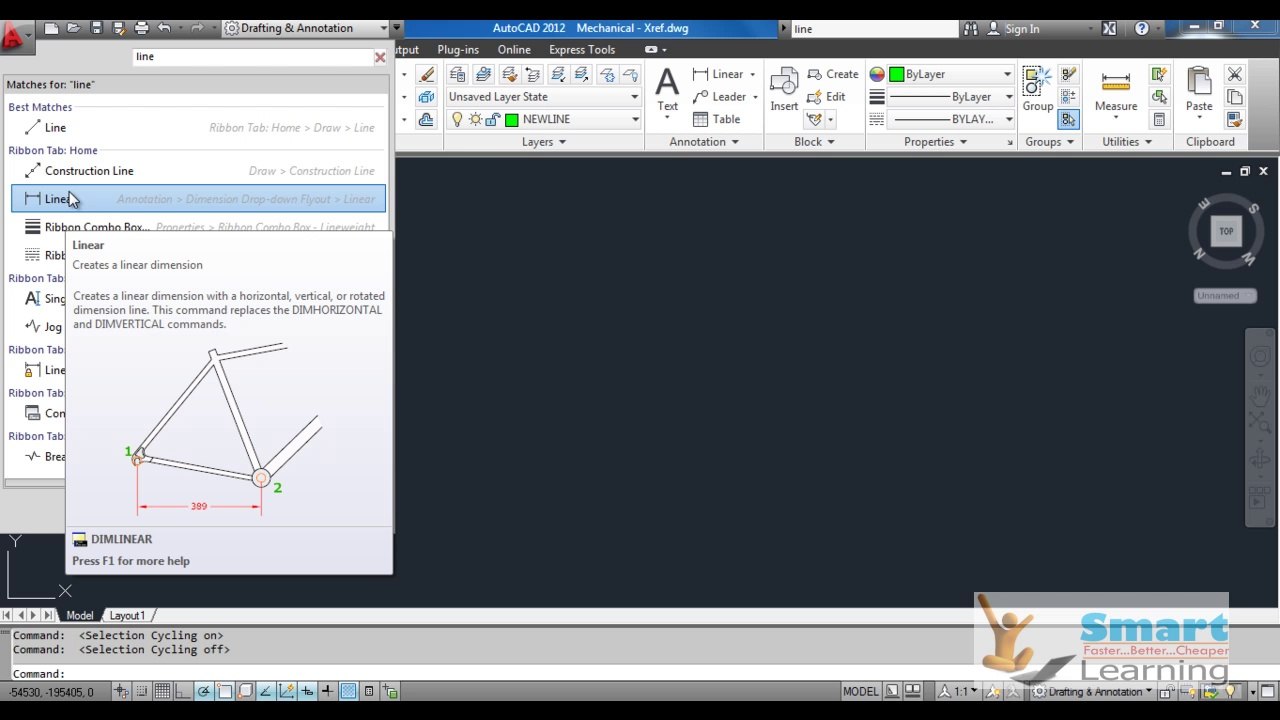Image resolution: width=1280 pixels, height=720 pixels.
Task: Expand the Annotation panel title
Action: pyautogui.click(x=704, y=142)
